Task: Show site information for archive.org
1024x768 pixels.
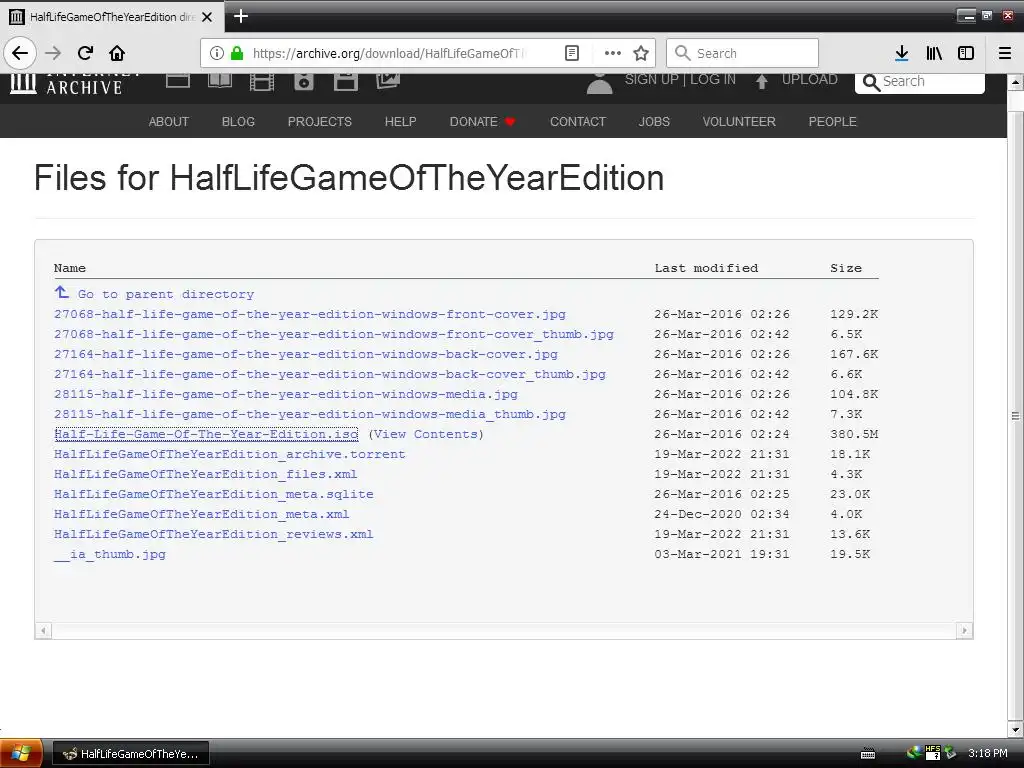Action: pyautogui.click(x=217, y=53)
